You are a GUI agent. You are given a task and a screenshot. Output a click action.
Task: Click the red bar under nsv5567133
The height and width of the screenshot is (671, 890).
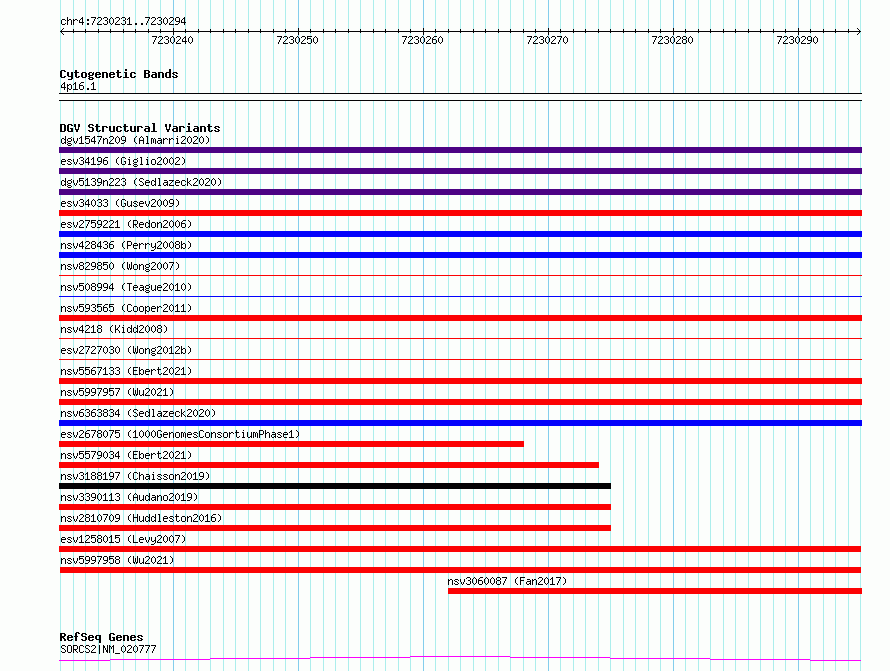(x=460, y=381)
